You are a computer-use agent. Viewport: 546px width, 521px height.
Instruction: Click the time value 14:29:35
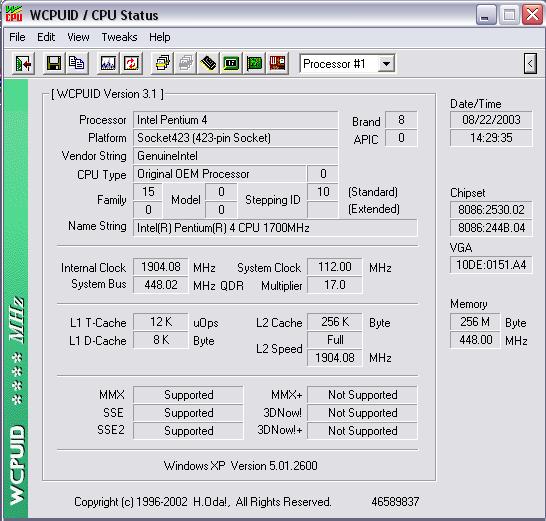(x=491, y=138)
